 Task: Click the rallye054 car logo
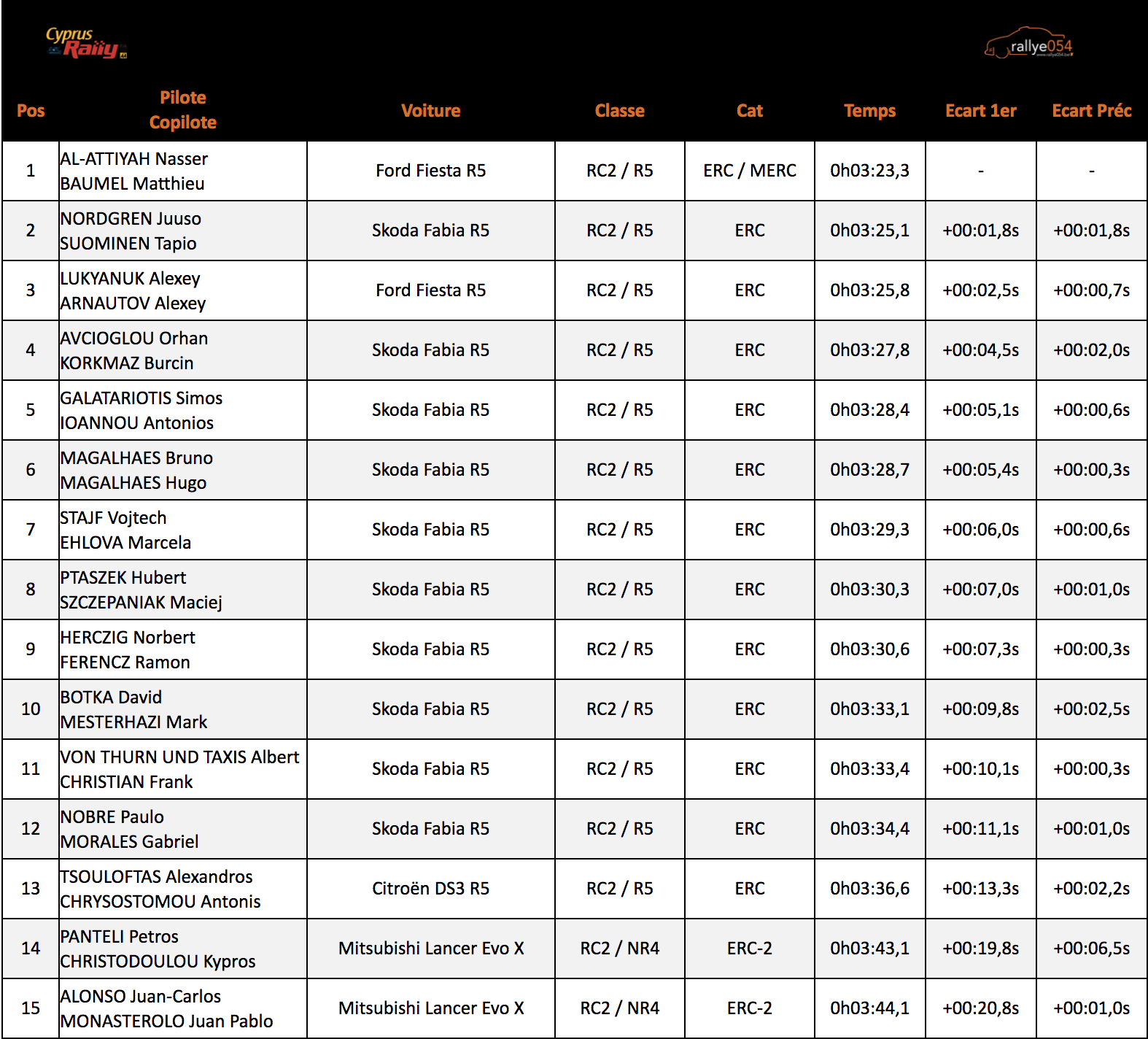(1029, 43)
